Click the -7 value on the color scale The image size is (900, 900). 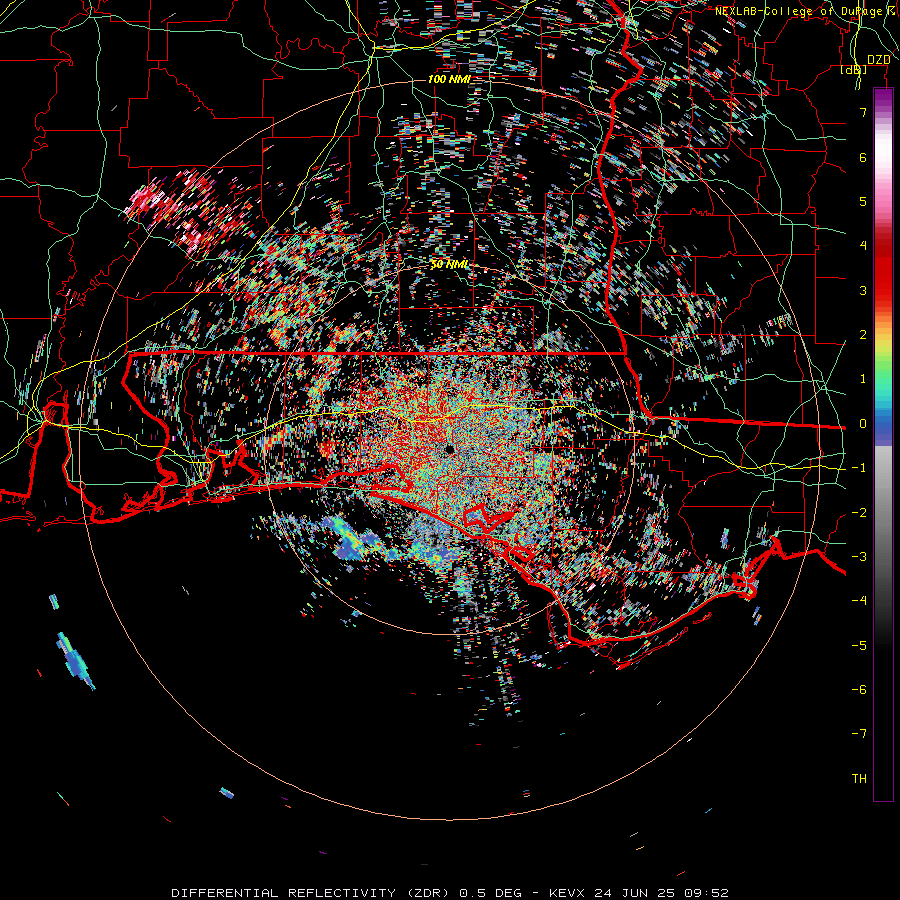pyautogui.click(x=859, y=734)
